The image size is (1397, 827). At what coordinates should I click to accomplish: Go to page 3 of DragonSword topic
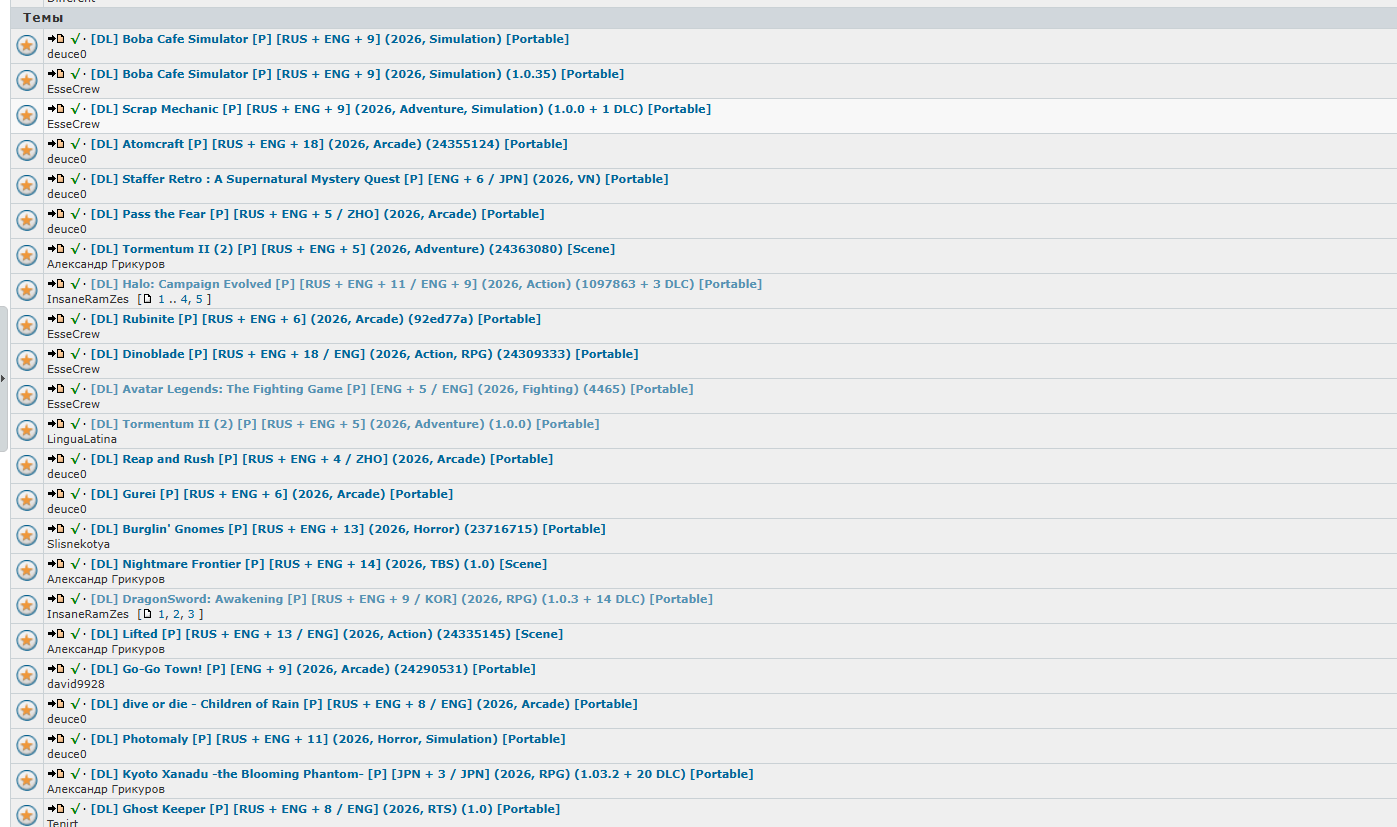191,614
